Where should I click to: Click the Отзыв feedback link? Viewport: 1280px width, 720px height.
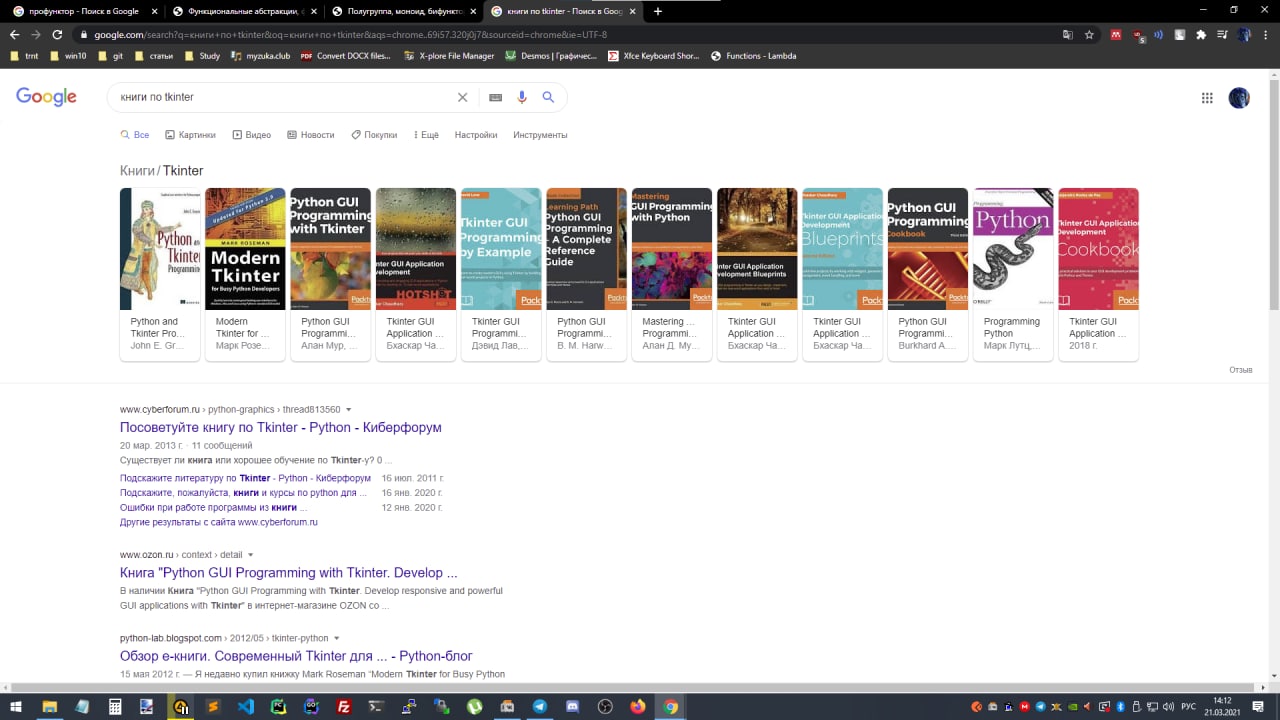(1241, 370)
